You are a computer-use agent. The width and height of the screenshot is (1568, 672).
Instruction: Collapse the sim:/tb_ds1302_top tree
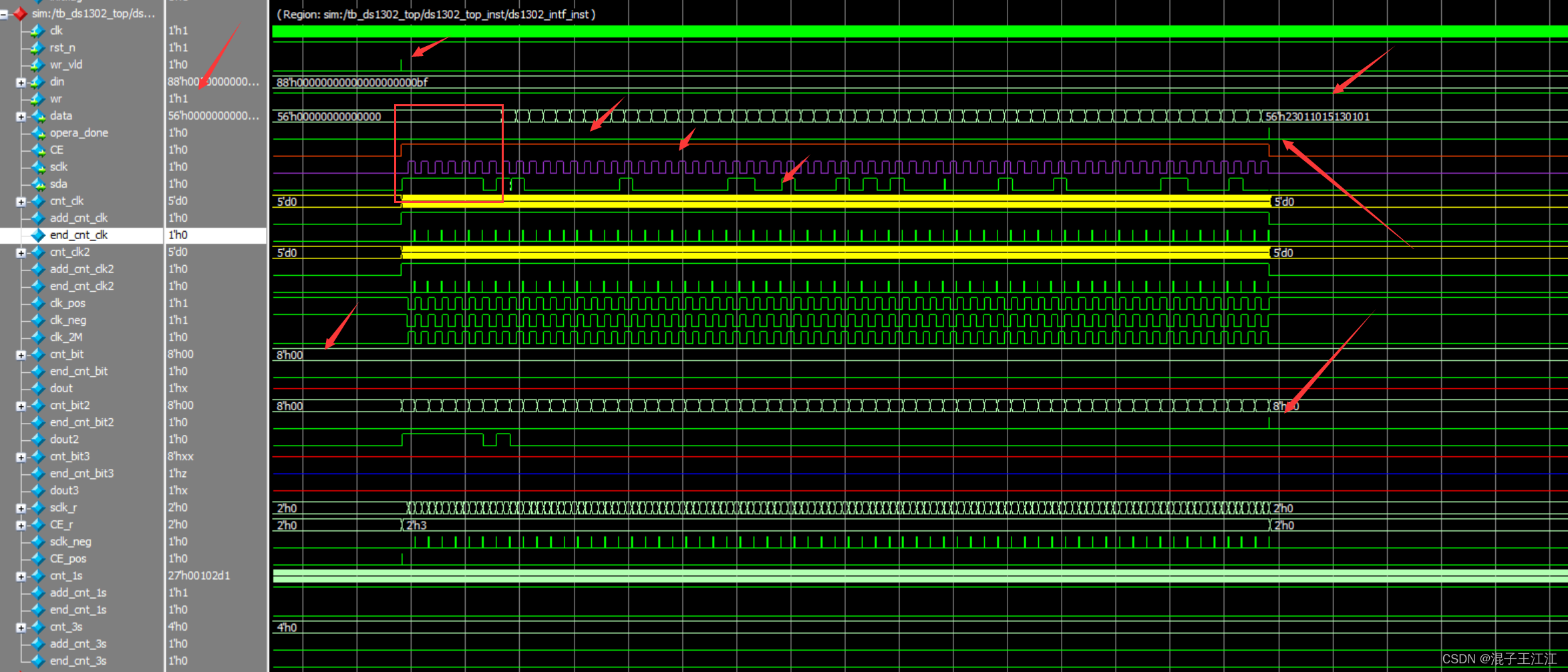5,13
